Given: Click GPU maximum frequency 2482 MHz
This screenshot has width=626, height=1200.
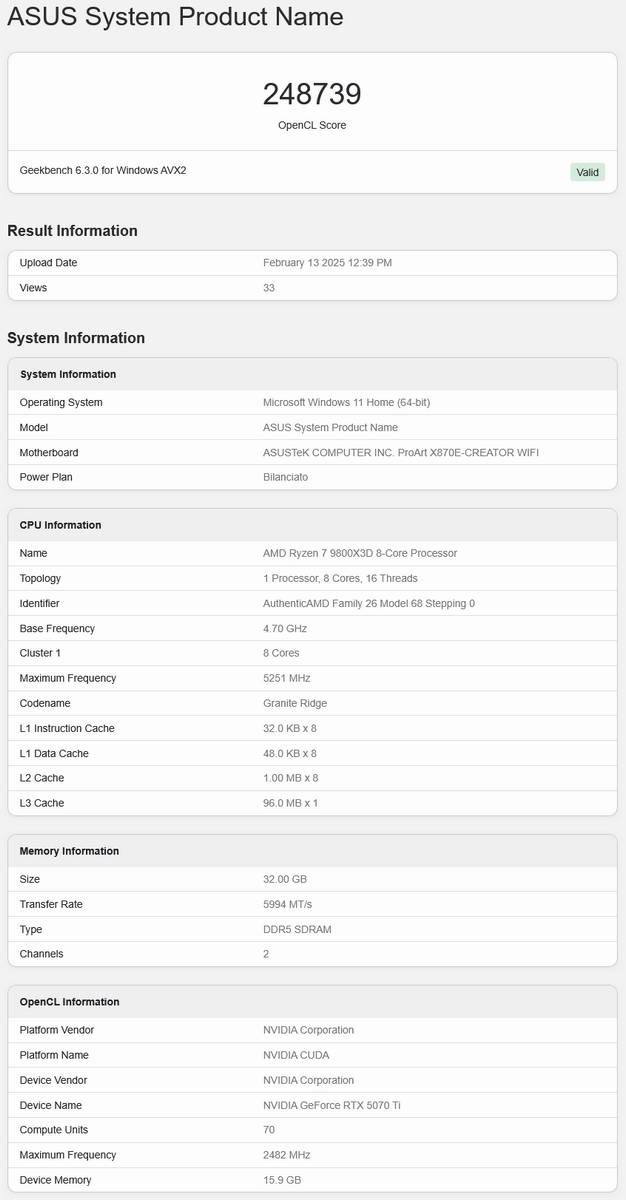Looking at the screenshot, I should point(287,1155).
